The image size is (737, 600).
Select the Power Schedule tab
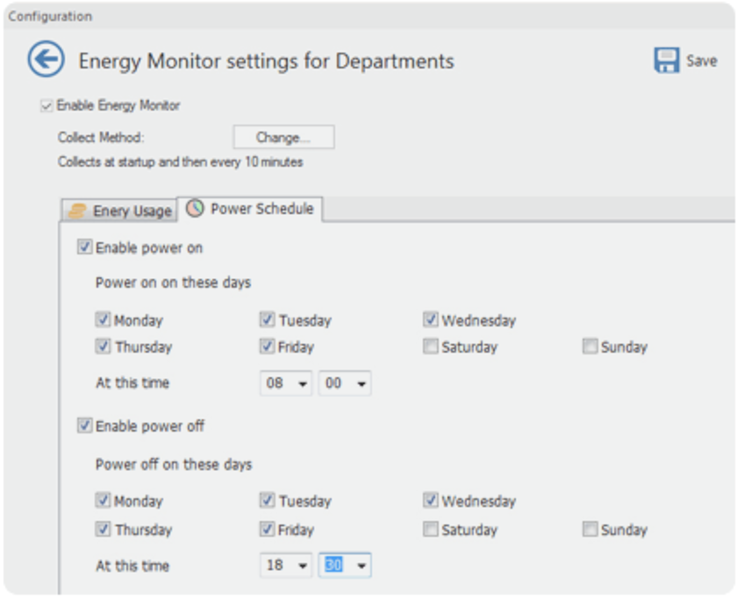click(260, 209)
